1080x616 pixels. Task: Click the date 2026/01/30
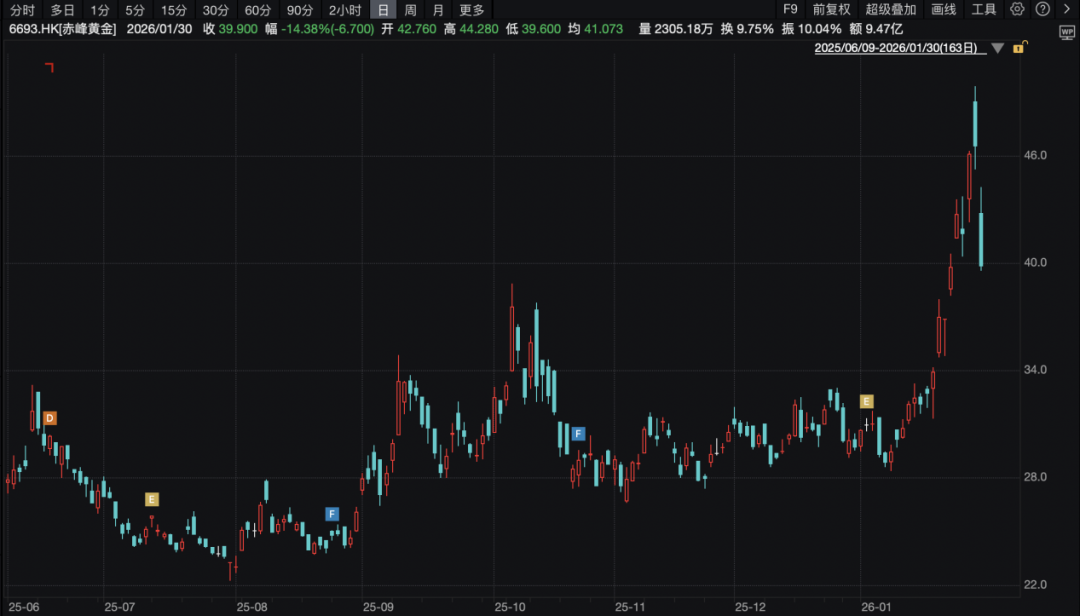(159, 29)
